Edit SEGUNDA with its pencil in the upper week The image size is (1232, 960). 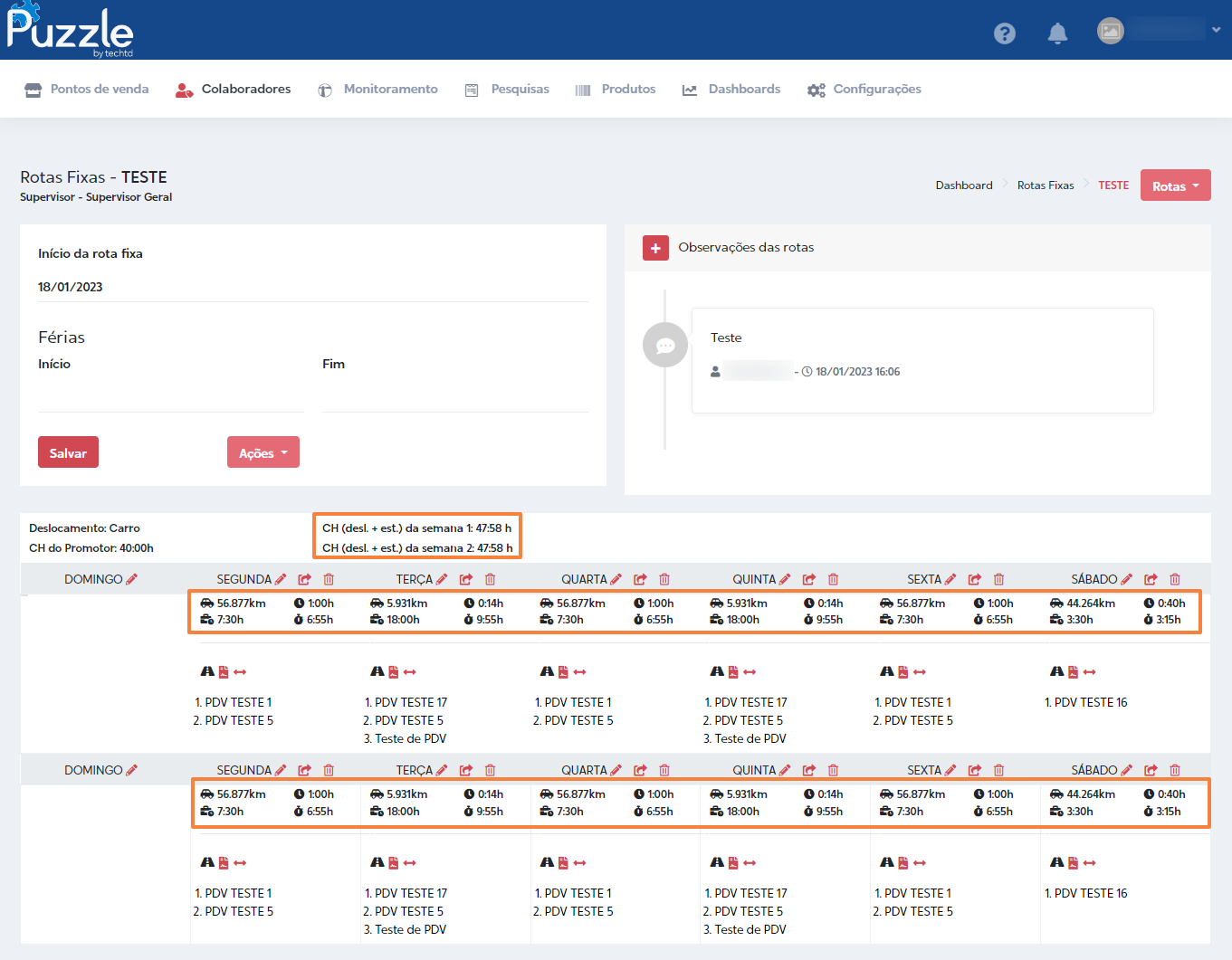coord(281,579)
